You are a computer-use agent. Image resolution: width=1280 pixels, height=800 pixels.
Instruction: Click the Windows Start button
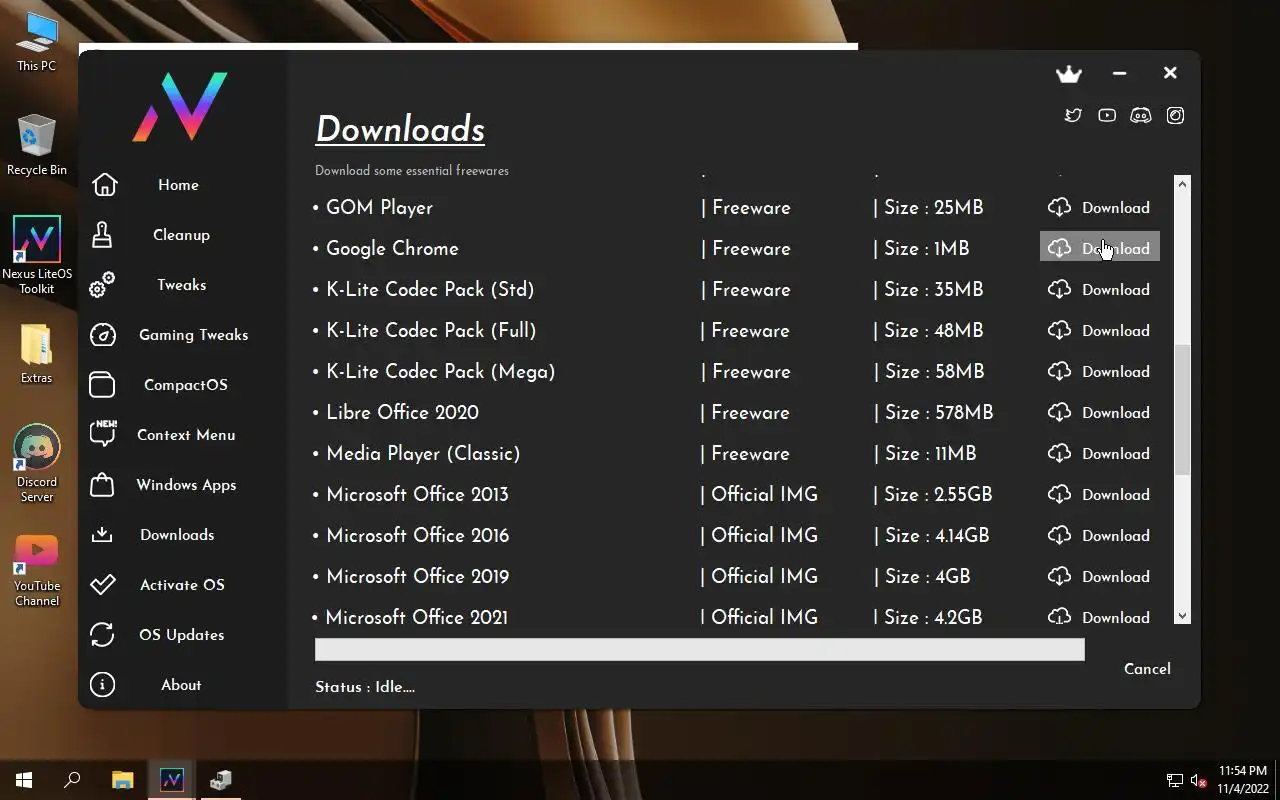coord(24,780)
